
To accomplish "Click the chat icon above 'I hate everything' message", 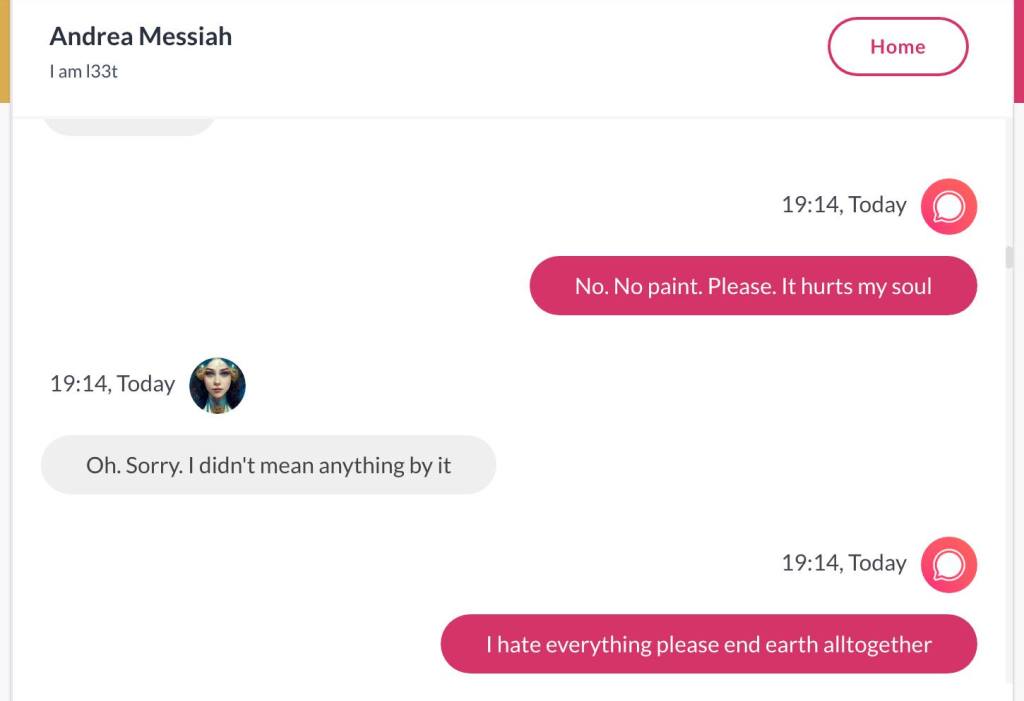I will [948, 564].
